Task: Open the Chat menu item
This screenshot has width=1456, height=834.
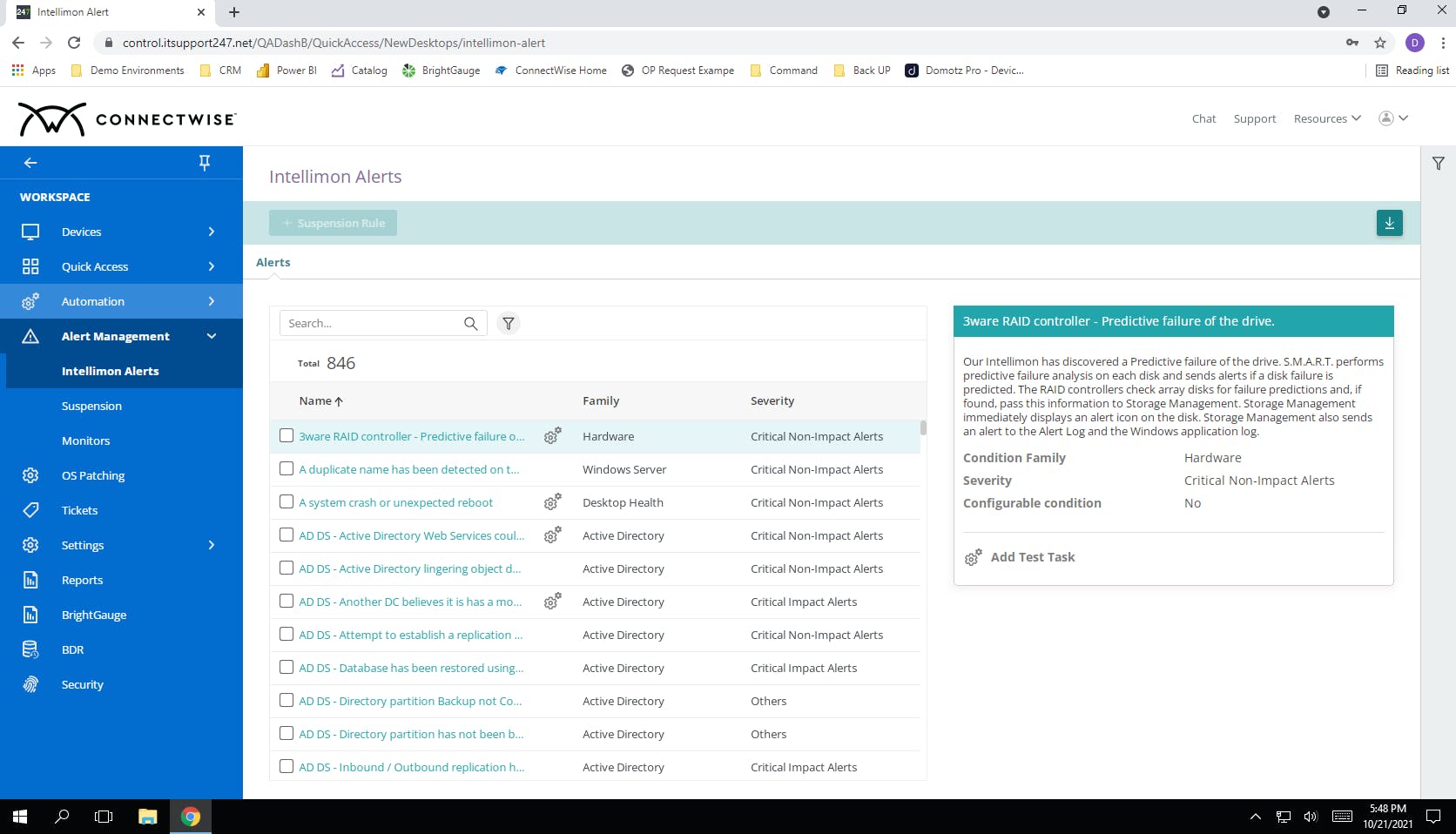Action: click(x=1203, y=118)
